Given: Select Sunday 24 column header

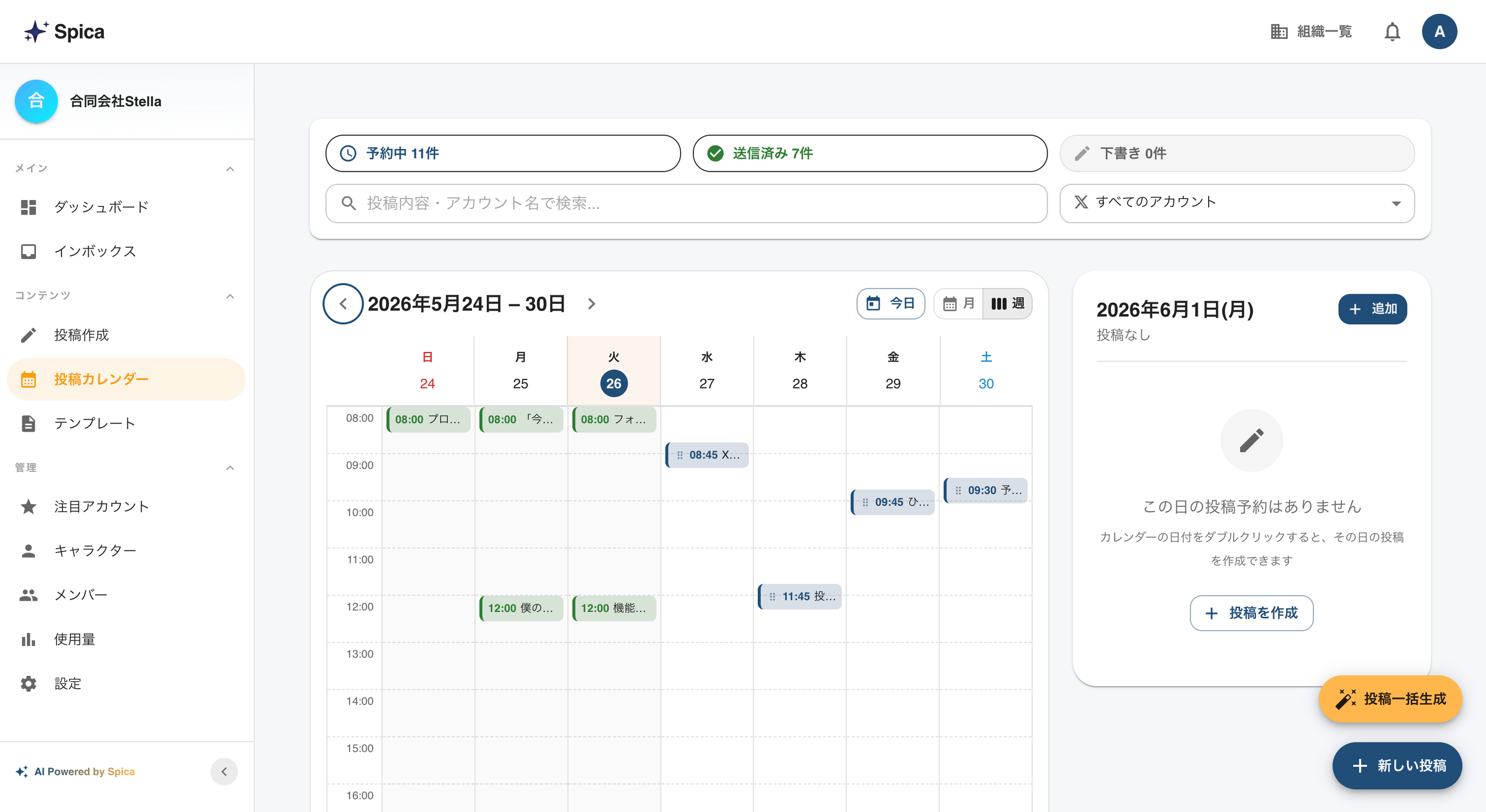Looking at the screenshot, I should coord(427,370).
